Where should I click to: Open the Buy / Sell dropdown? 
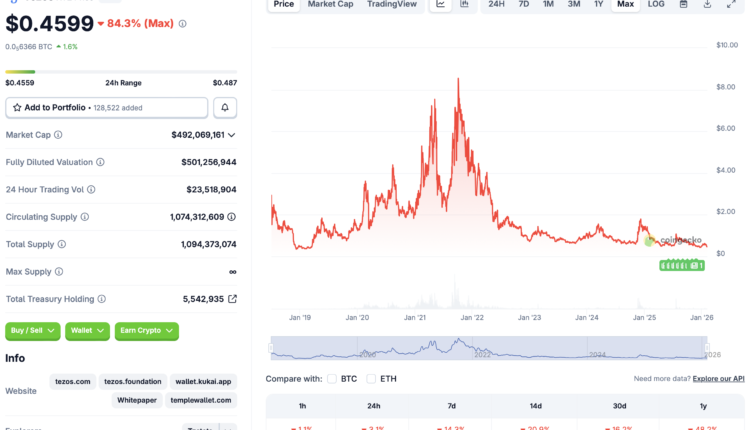pyautogui.click(x=33, y=331)
